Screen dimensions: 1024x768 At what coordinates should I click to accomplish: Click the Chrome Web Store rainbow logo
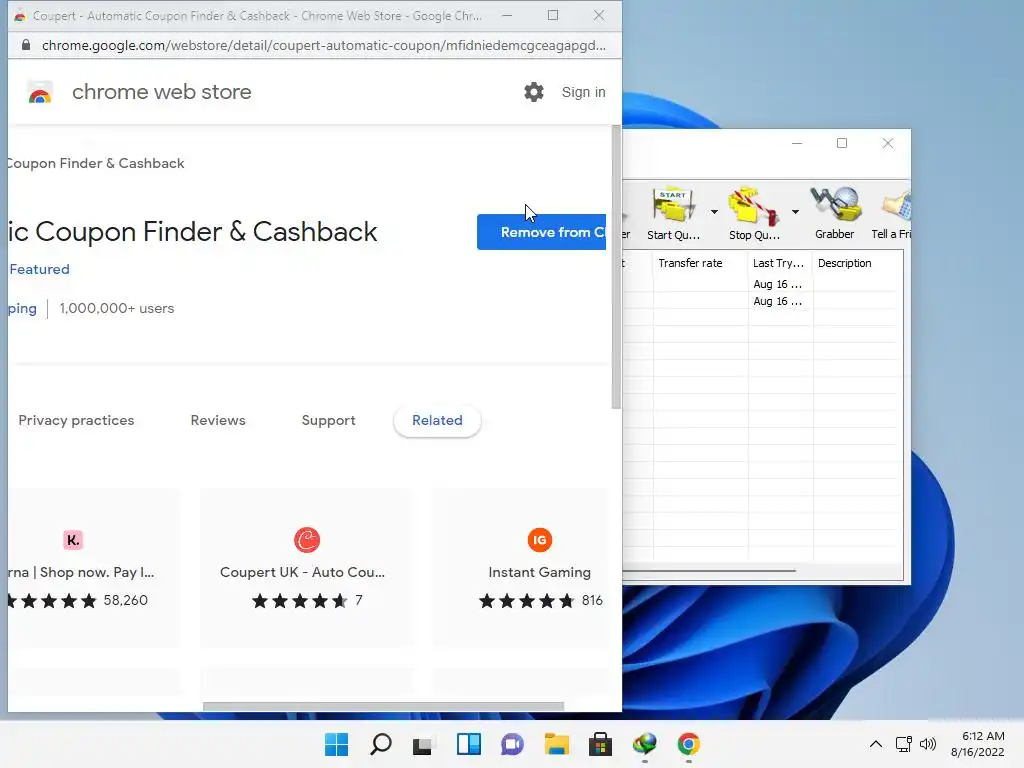click(40, 93)
